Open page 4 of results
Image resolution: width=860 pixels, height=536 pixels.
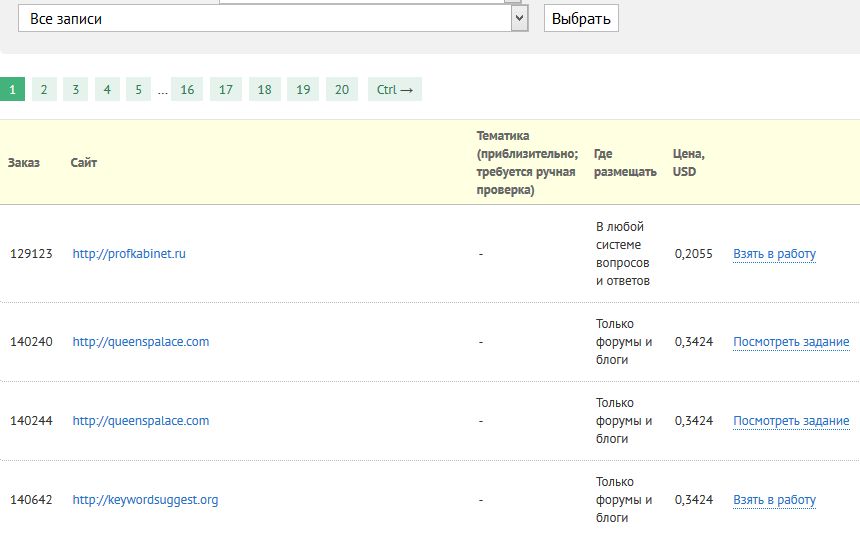click(x=107, y=89)
